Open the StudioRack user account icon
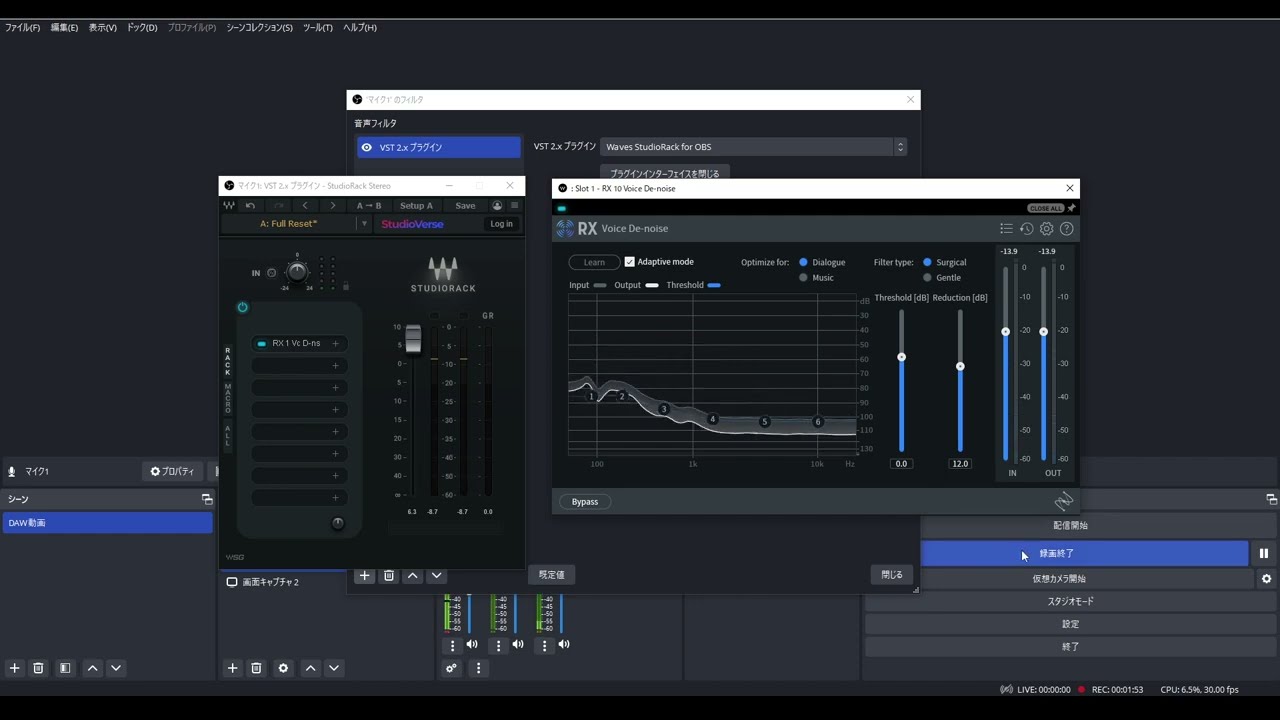 click(497, 206)
